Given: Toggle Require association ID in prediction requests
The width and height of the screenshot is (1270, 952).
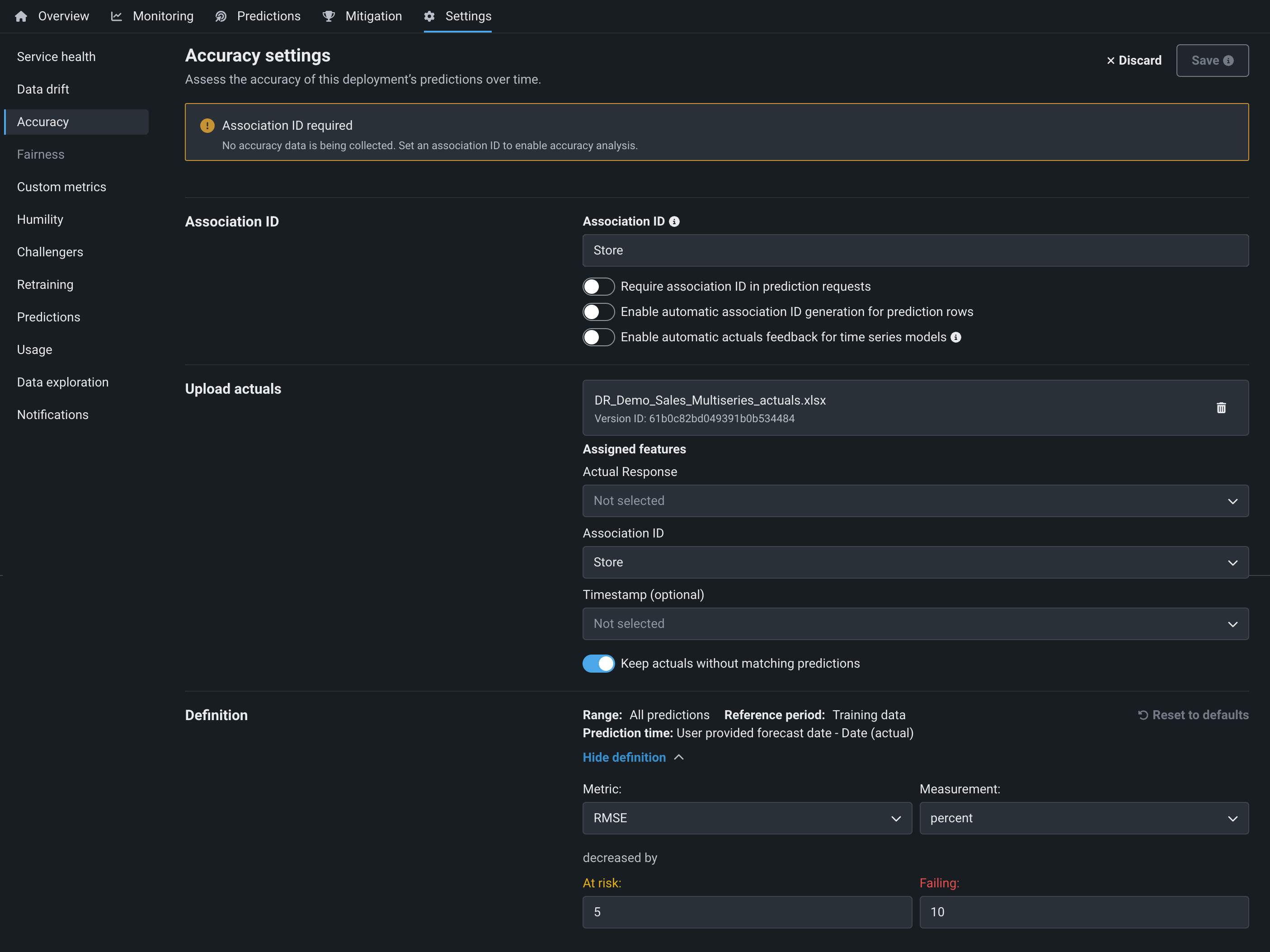Looking at the screenshot, I should pos(598,287).
